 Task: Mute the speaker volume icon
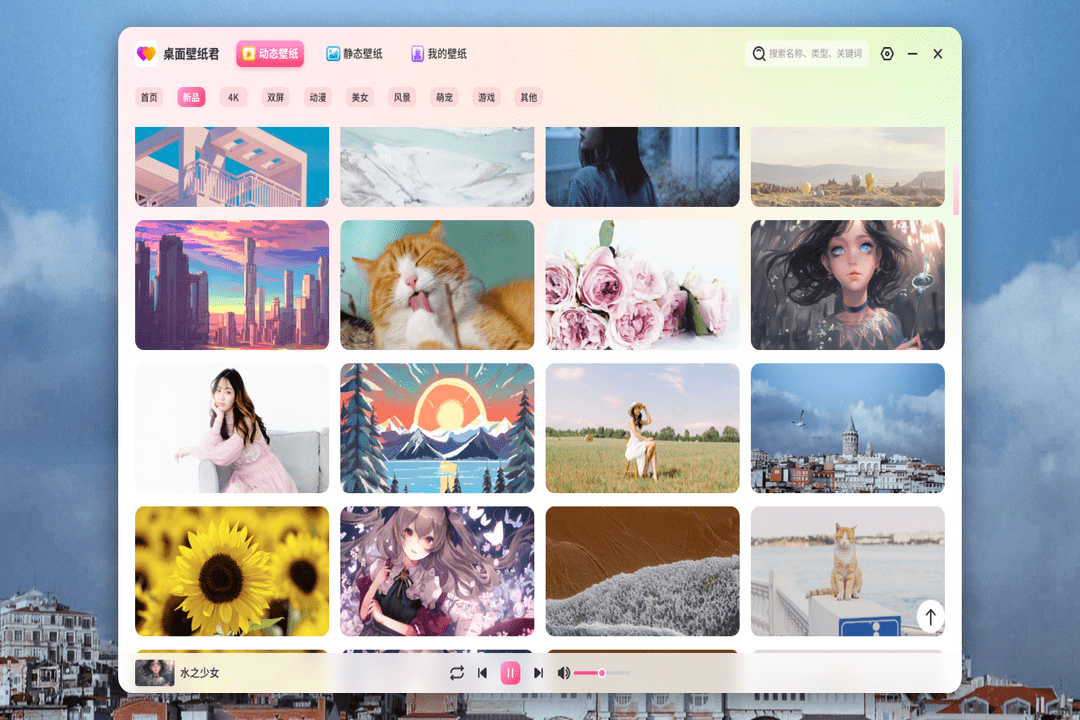click(563, 673)
